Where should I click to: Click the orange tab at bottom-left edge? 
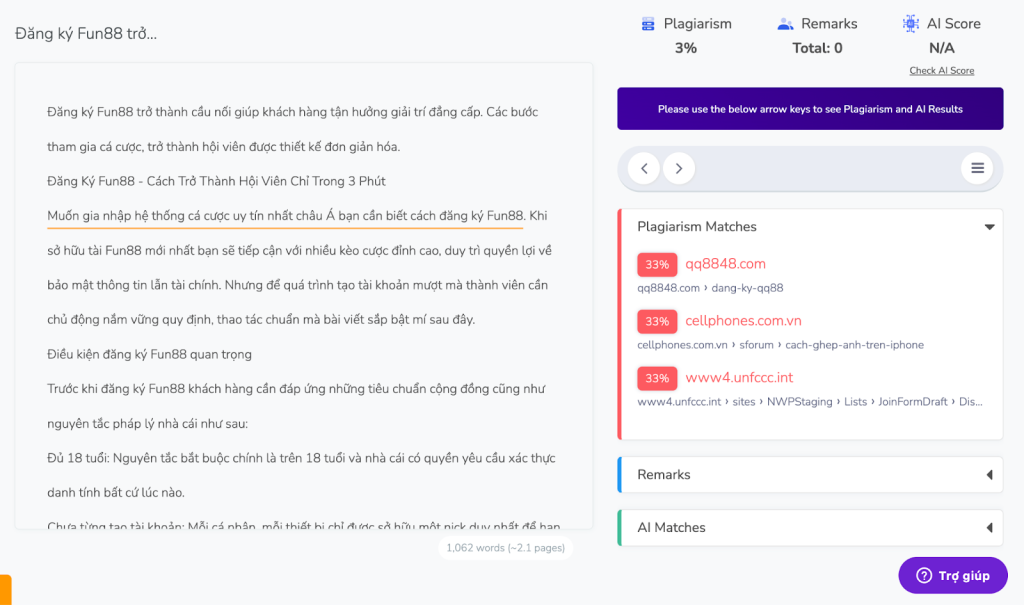[5, 590]
